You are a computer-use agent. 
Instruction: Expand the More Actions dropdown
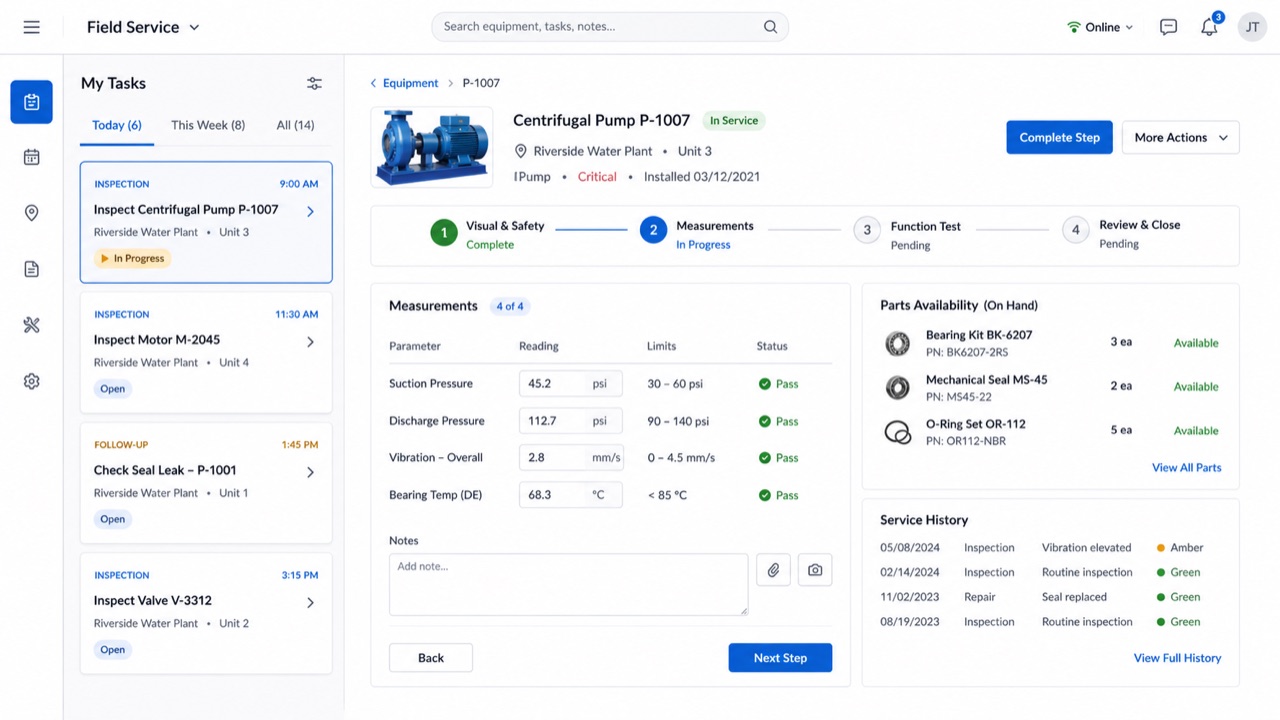pyautogui.click(x=1181, y=138)
